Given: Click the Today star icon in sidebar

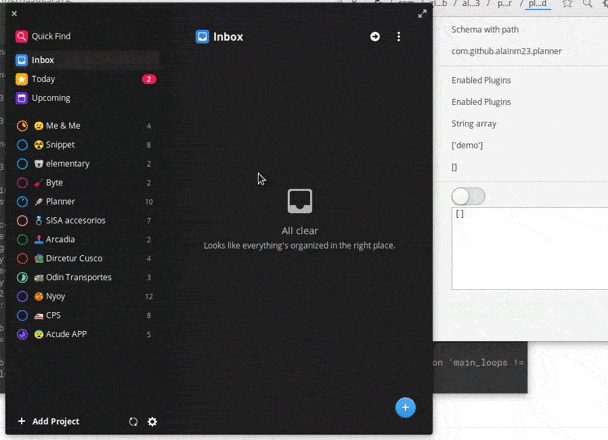Looking at the screenshot, I should pyautogui.click(x=22, y=79).
